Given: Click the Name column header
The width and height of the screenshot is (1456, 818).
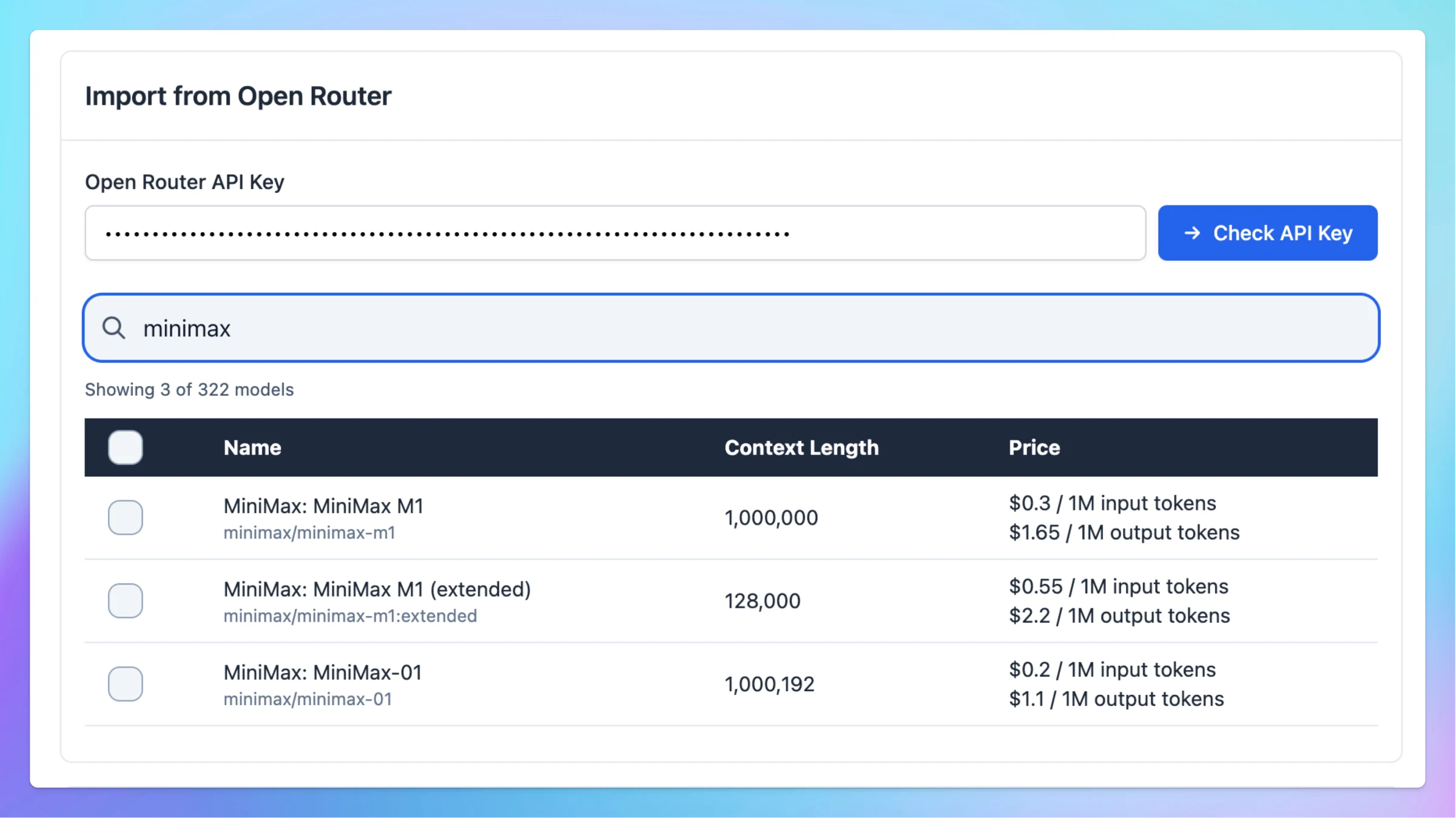Looking at the screenshot, I should 252,448.
